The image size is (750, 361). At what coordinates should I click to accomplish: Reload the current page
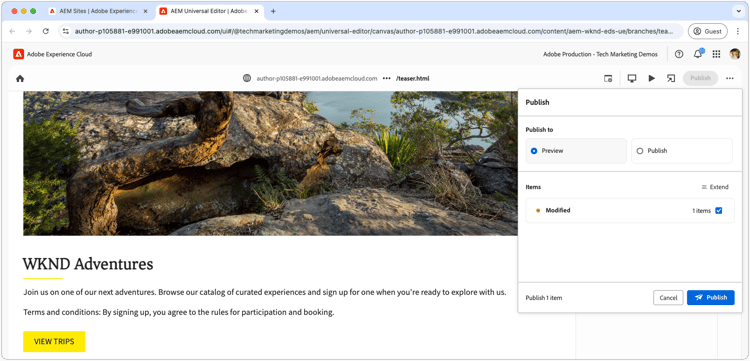pyautogui.click(x=45, y=31)
